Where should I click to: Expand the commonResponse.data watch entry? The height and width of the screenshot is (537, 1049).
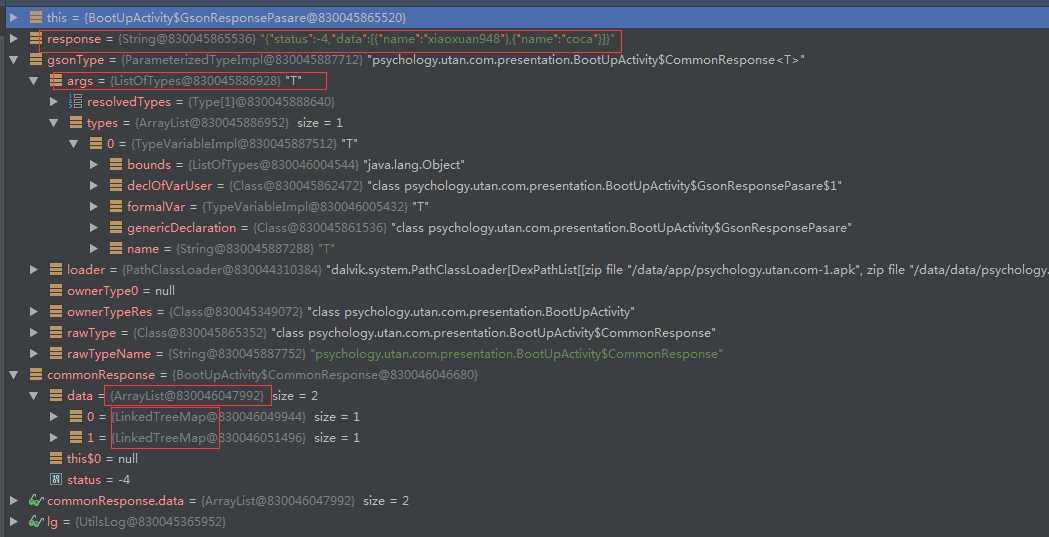(14, 501)
